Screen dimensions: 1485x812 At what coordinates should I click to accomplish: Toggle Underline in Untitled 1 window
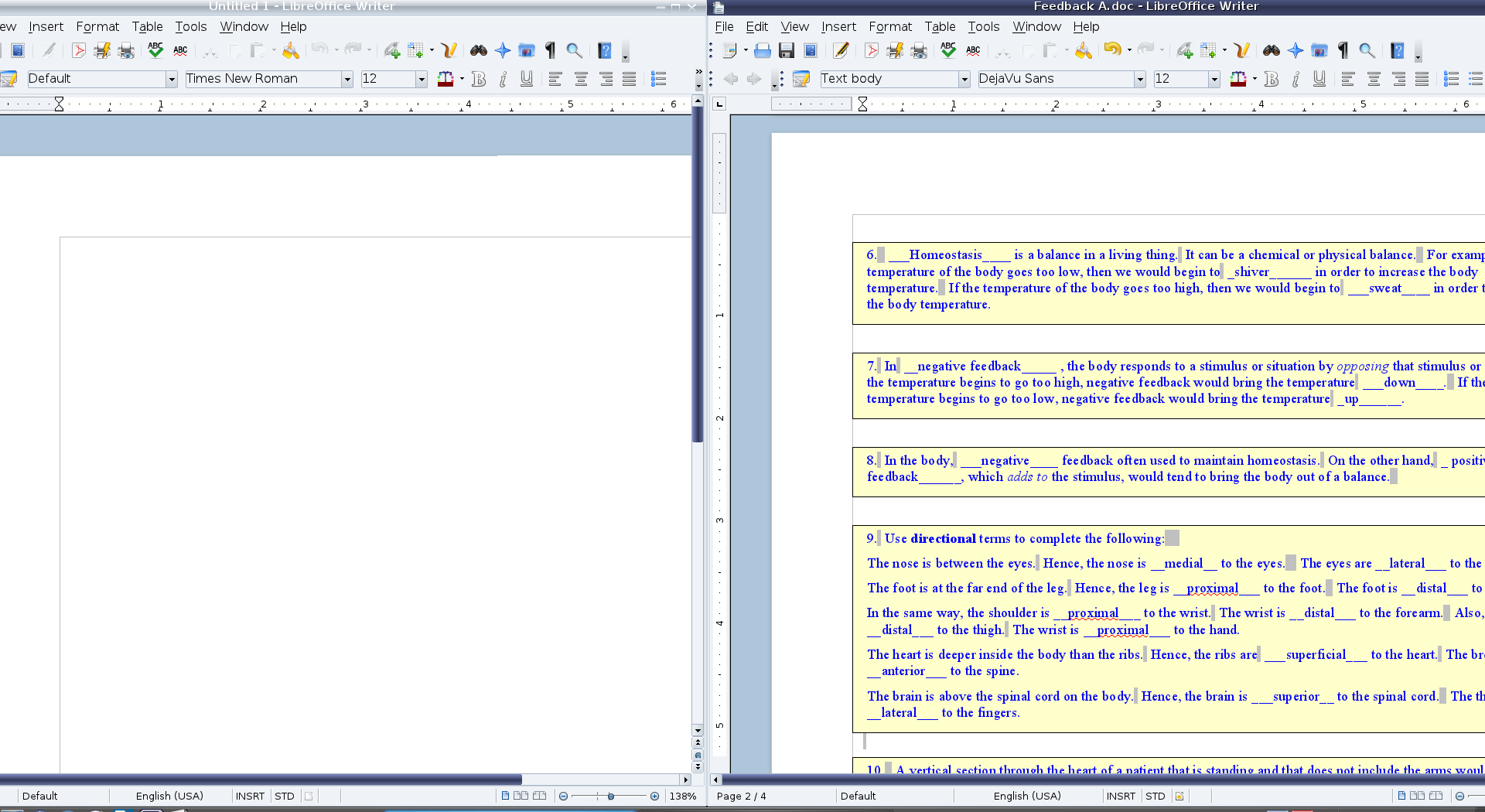pos(527,79)
